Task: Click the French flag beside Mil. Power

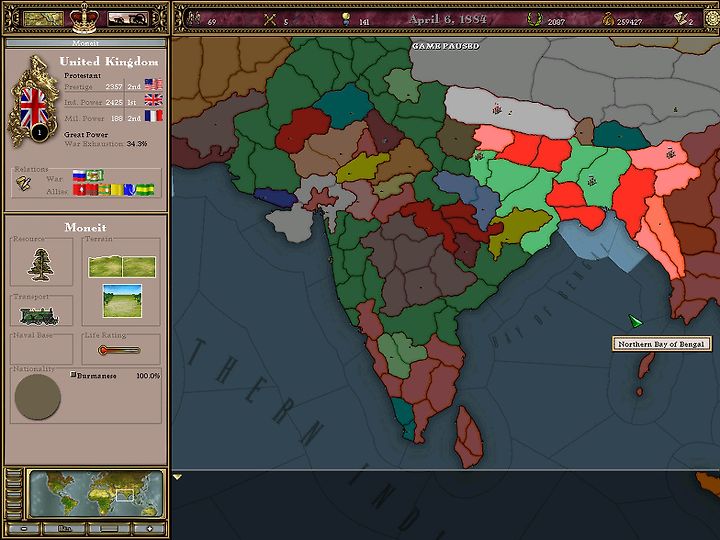Action: click(153, 116)
